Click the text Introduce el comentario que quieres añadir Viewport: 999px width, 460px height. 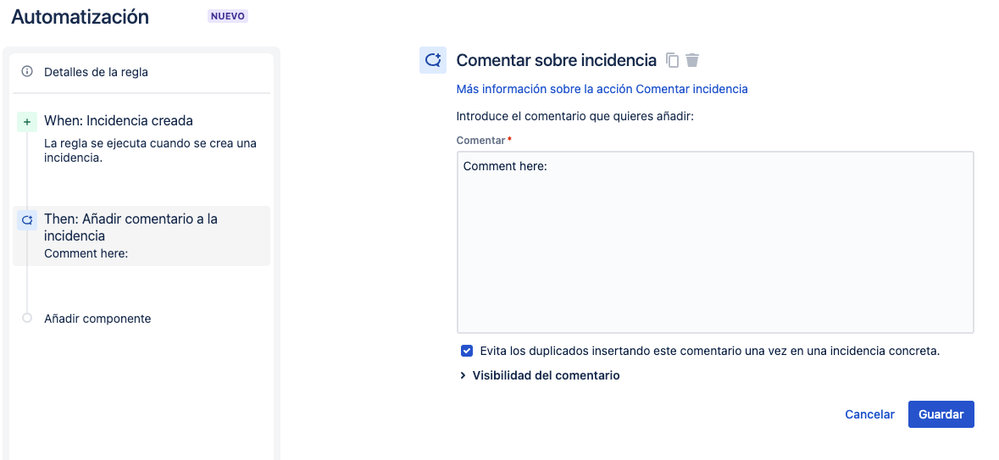pos(575,117)
